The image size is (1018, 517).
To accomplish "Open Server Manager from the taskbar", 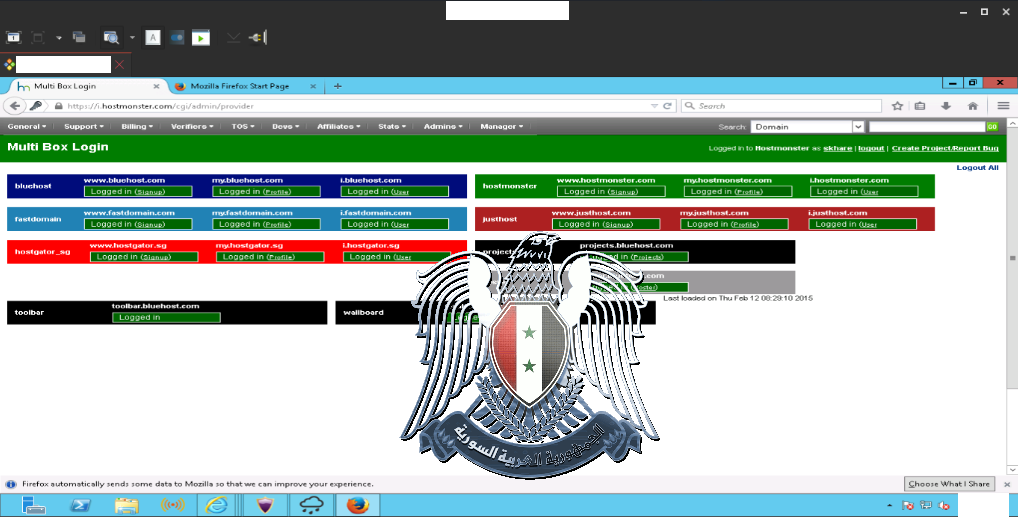I will [33, 505].
